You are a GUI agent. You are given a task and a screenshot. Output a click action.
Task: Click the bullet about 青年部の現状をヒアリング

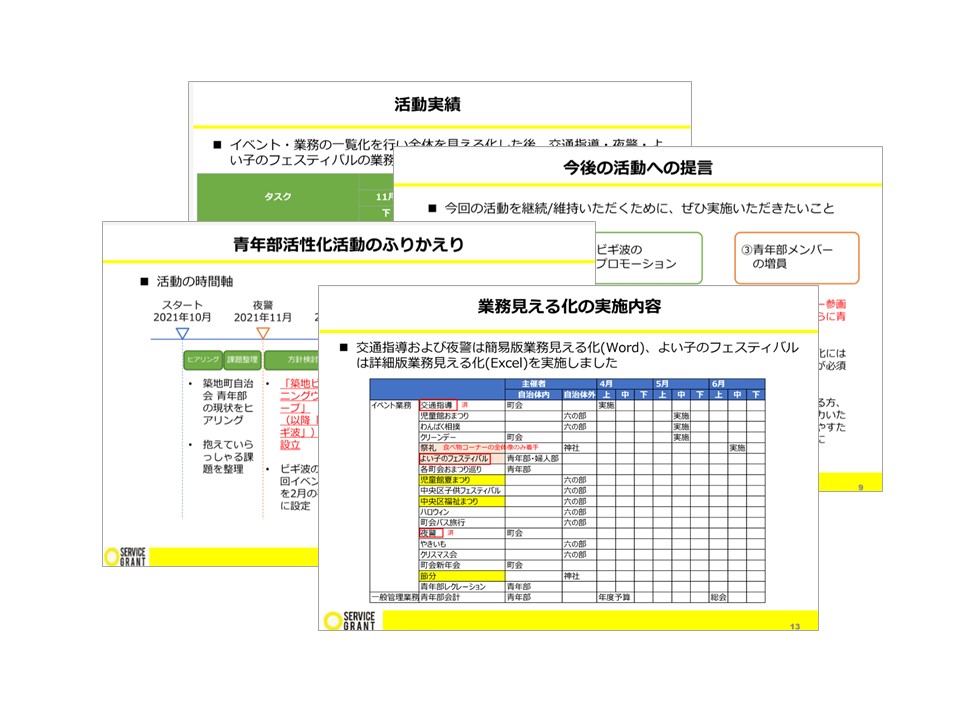coord(228,402)
